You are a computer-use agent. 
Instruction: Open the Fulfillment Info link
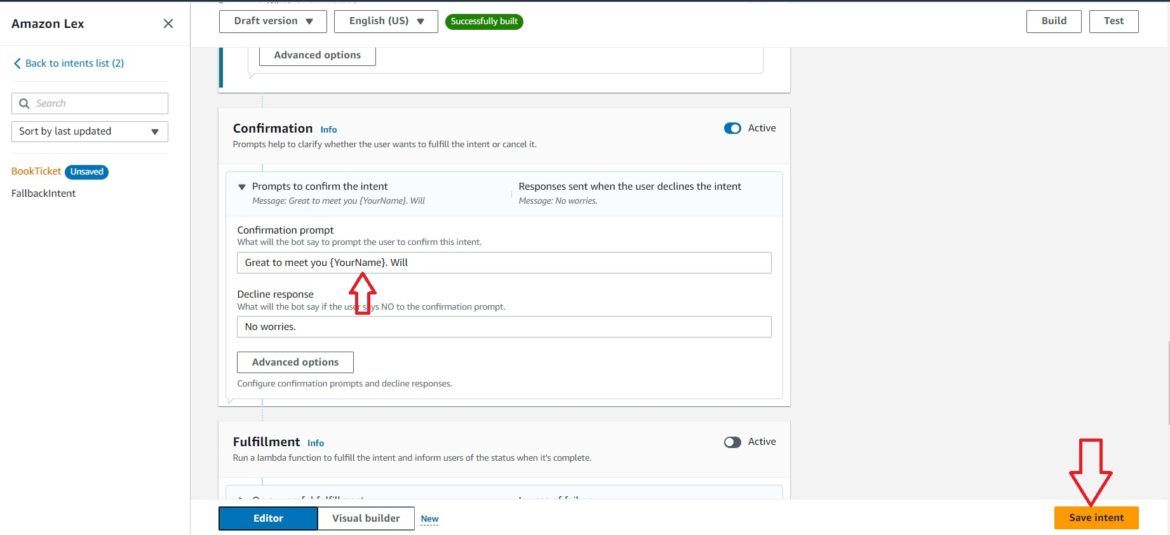315,443
